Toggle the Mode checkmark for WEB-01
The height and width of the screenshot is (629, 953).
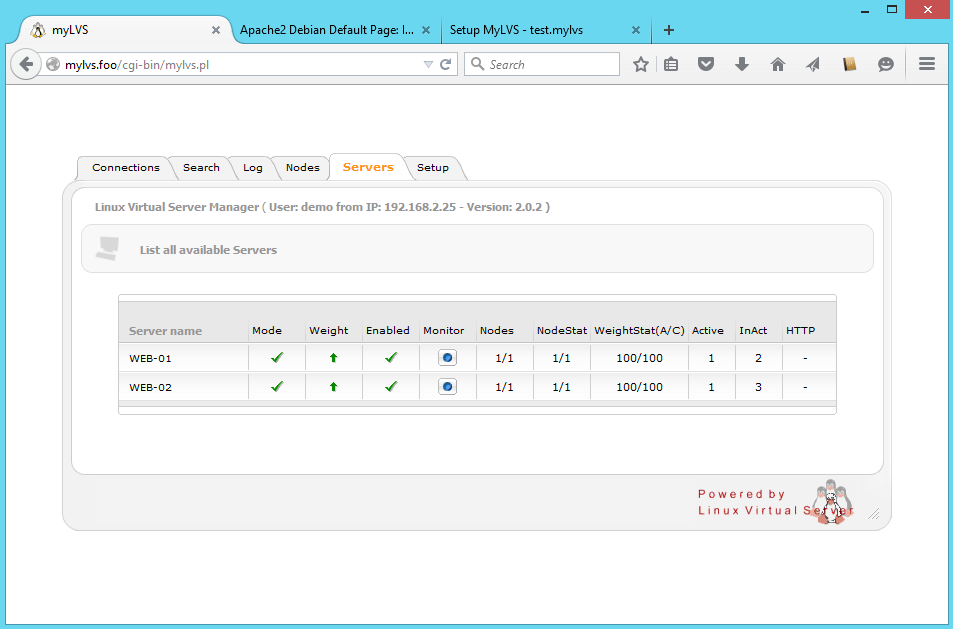coord(277,357)
